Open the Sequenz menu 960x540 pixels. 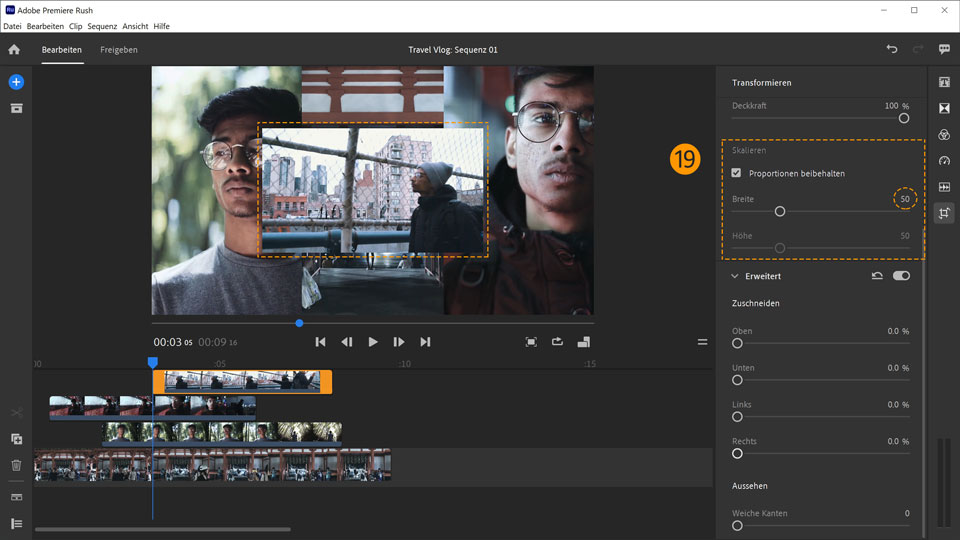click(x=102, y=26)
